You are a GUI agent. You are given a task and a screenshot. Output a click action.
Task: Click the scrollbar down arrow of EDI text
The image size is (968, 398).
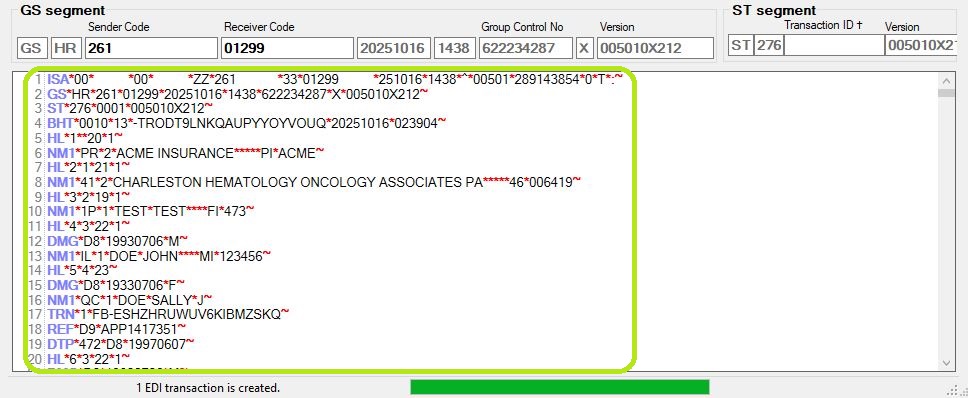946,363
